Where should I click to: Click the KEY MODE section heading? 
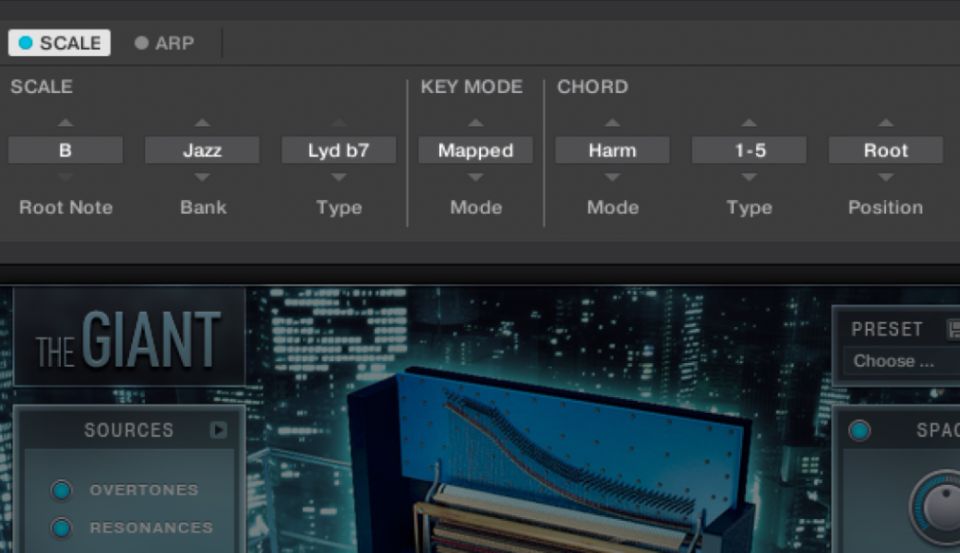pyautogui.click(x=471, y=86)
